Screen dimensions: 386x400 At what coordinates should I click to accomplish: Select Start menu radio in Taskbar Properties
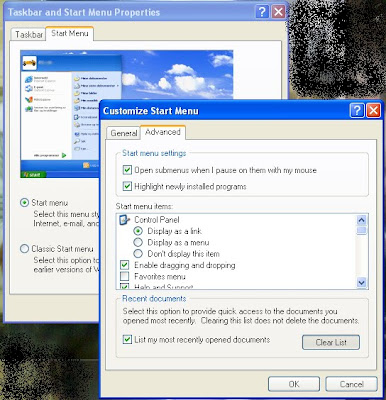coord(24,203)
